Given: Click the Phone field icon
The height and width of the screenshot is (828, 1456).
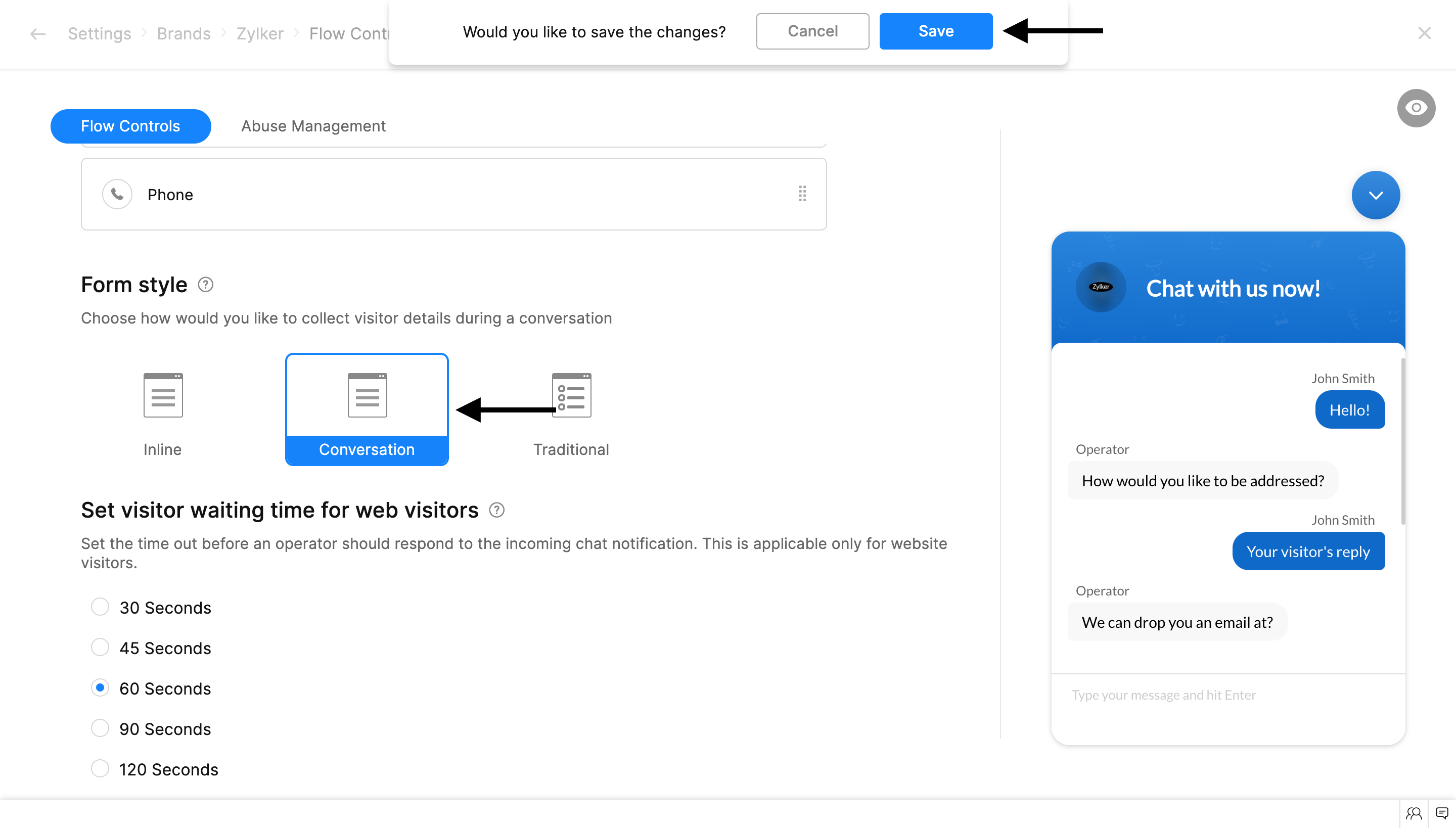Looking at the screenshot, I should coord(117,195).
